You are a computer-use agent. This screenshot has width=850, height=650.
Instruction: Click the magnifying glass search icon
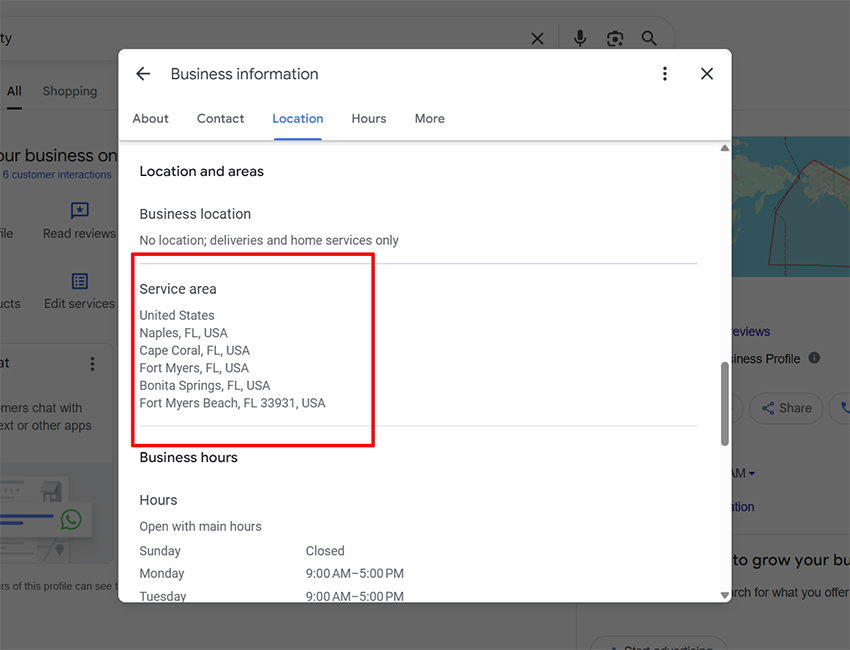[649, 38]
